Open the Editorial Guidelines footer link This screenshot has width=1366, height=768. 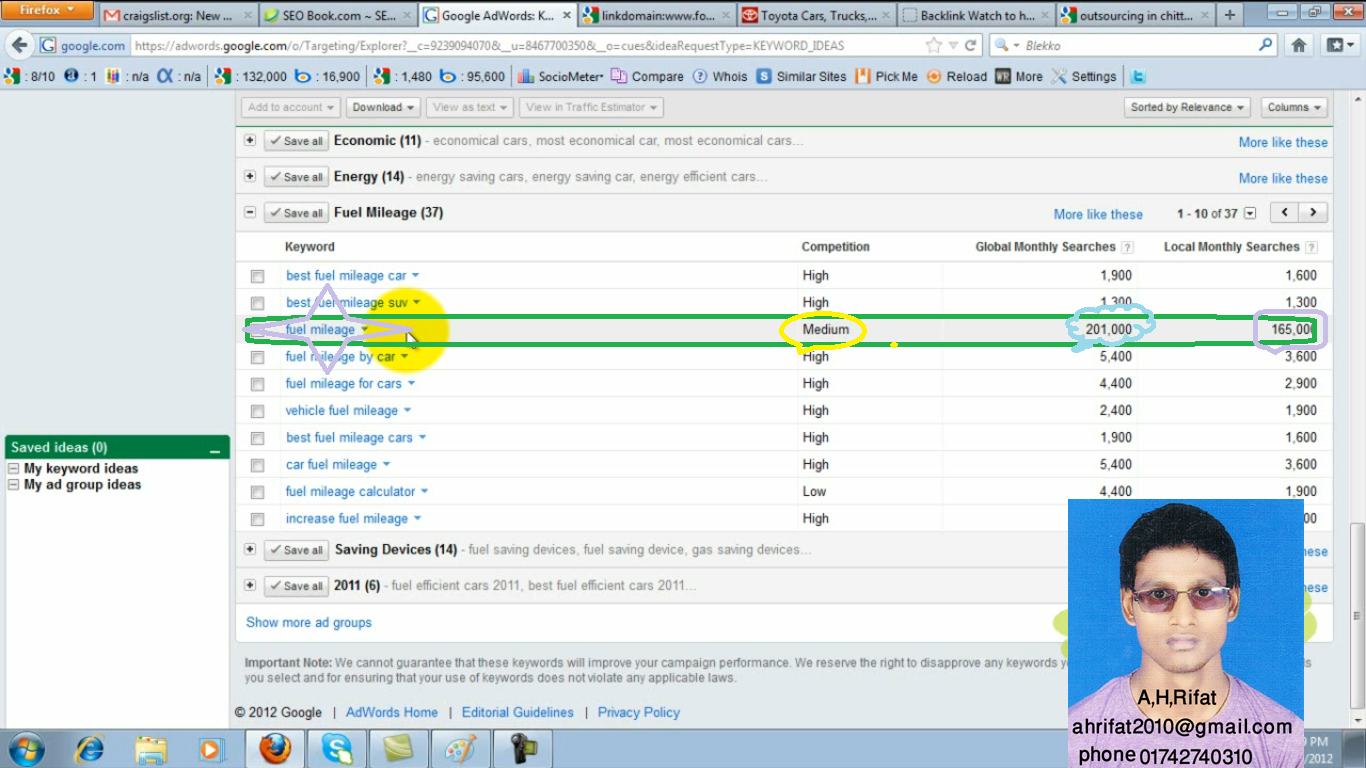tap(518, 713)
